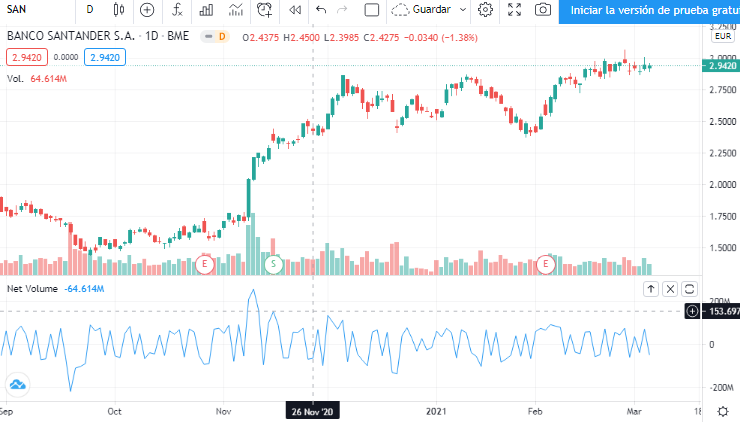Click the February earnings E marker

pyautogui.click(x=546, y=264)
